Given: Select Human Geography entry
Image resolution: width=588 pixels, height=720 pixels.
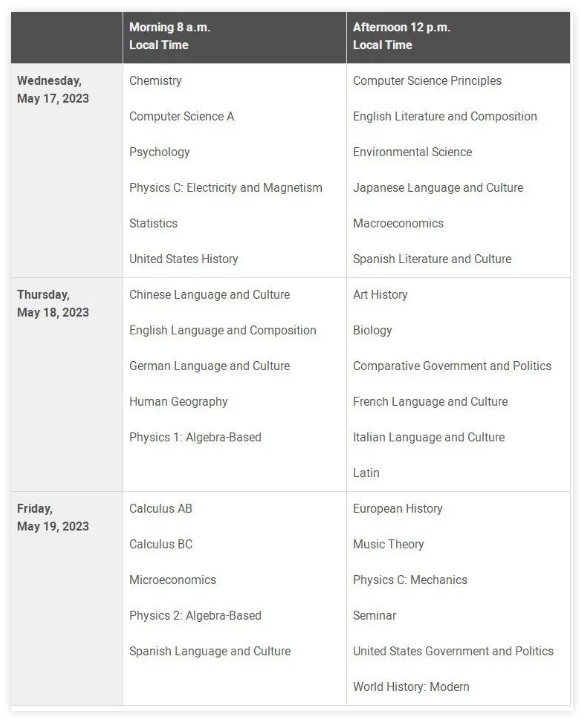Looking at the screenshot, I should [x=178, y=402].
